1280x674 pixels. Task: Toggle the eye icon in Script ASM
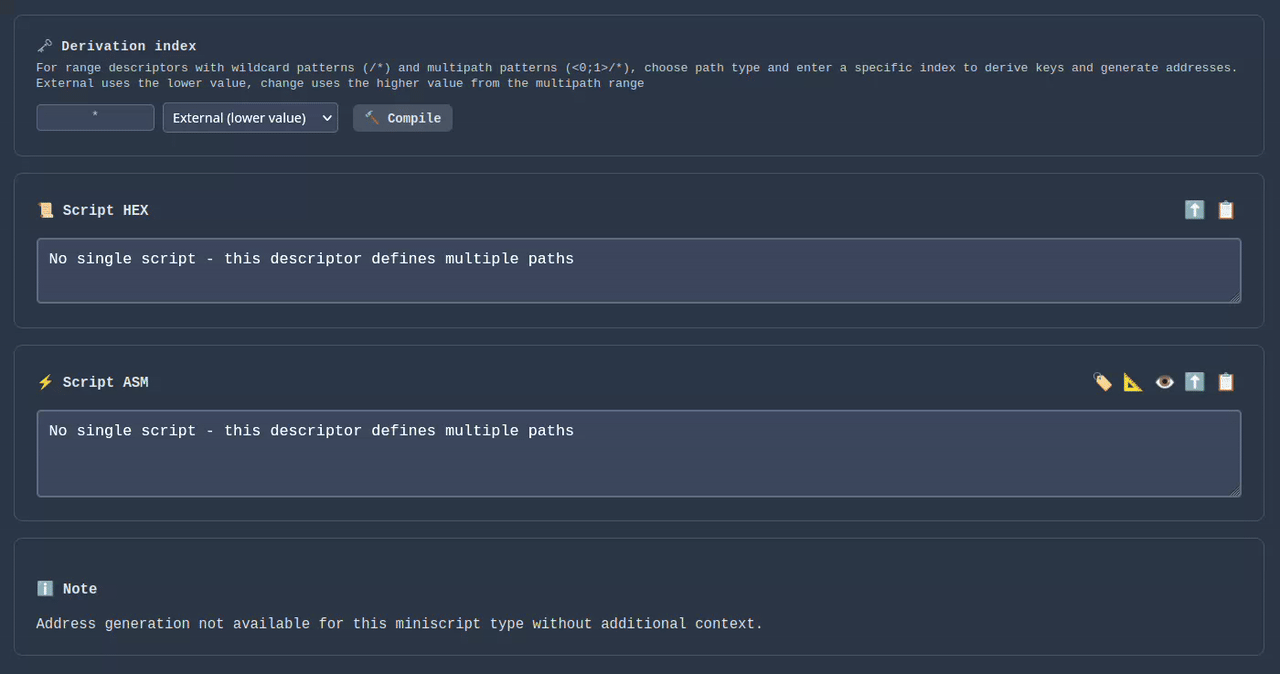coord(1164,382)
